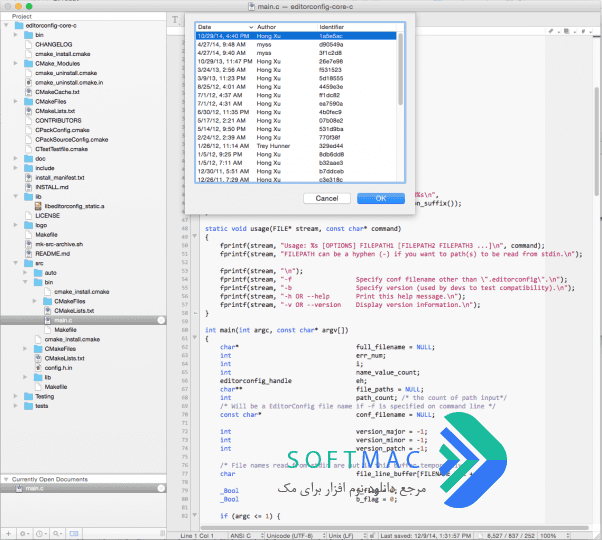Click the editor horizontal scrollbar
The image size is (602, 540).
pos(394,528)
